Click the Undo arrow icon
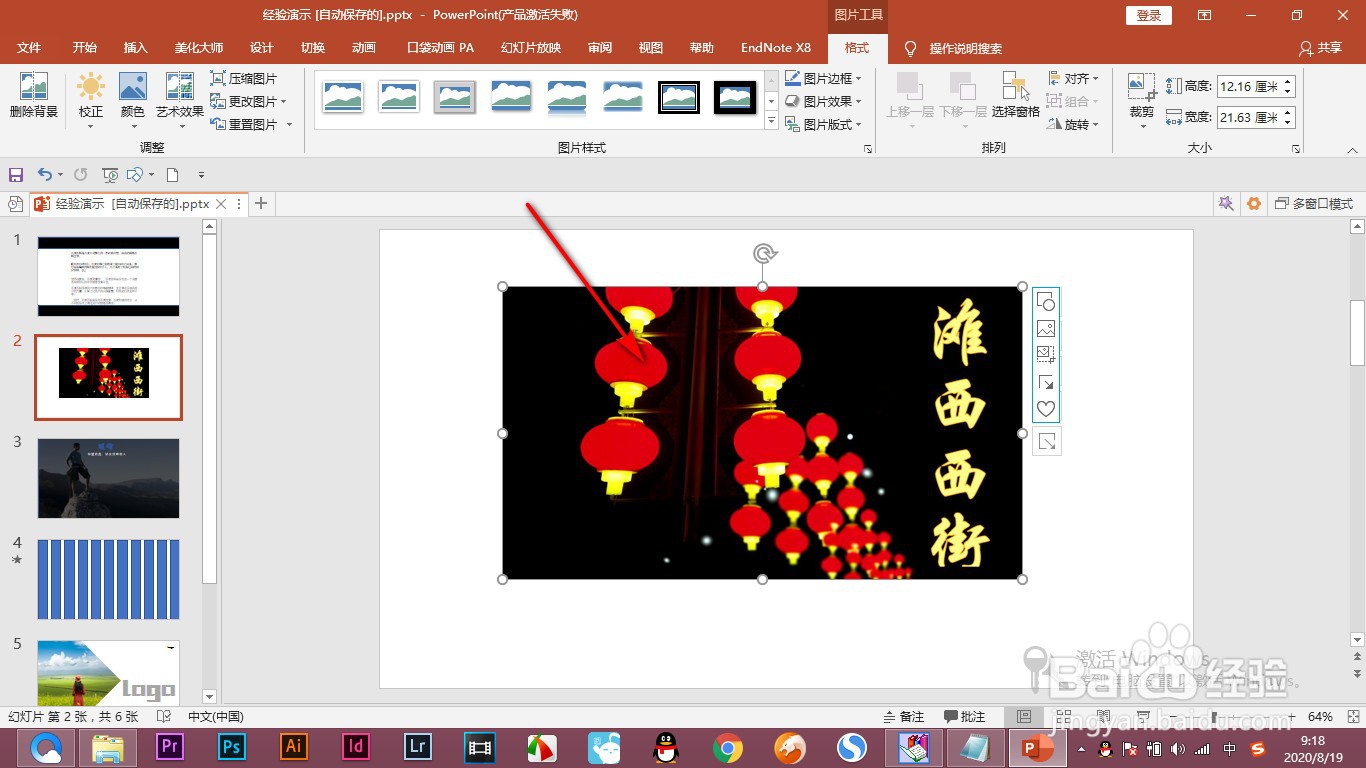The image size is (1366, 768). pyautogui.click(x=44, y=175)
